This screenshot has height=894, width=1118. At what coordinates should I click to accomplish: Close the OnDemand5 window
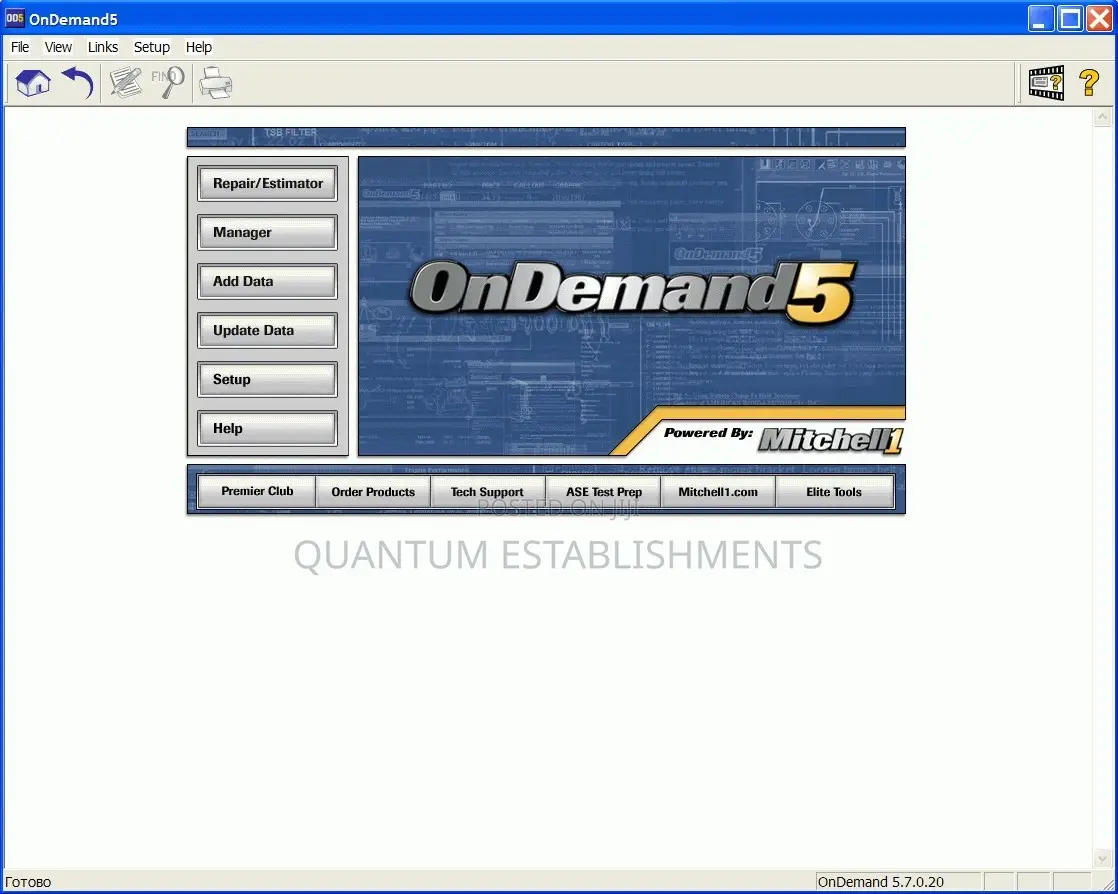coord(1099,19)
